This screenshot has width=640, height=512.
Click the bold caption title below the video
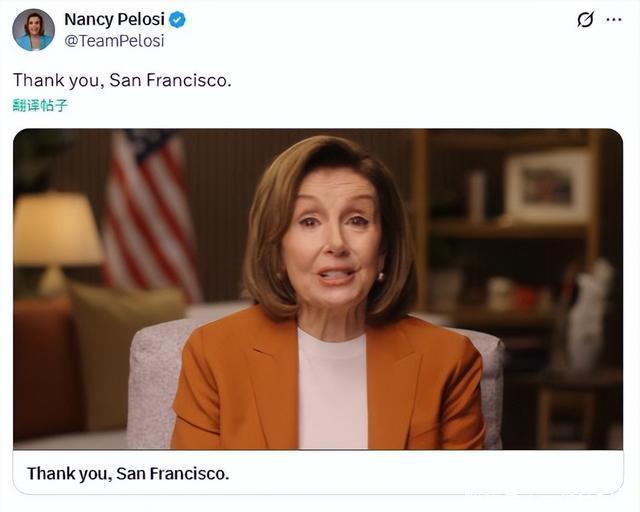128,474
